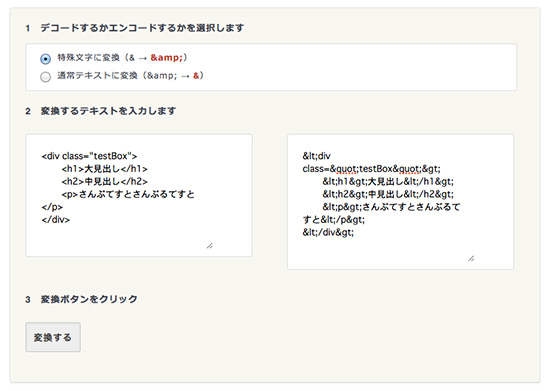Viewport: 550px width, 391px height.
Task: Click heading 変換するテキストを入力します
Action: click(x=108, y=111)
